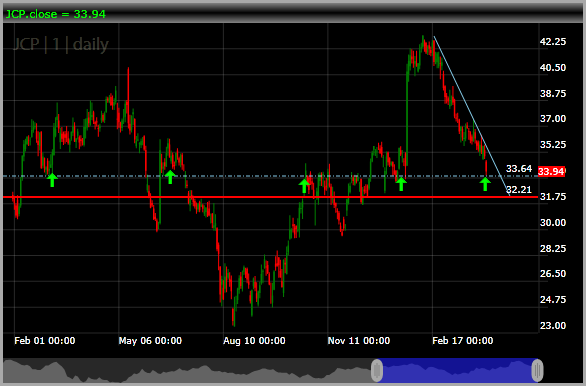Click the 26.50 price axis label
The image size is (586, 386).
click(x=553, y=274)
